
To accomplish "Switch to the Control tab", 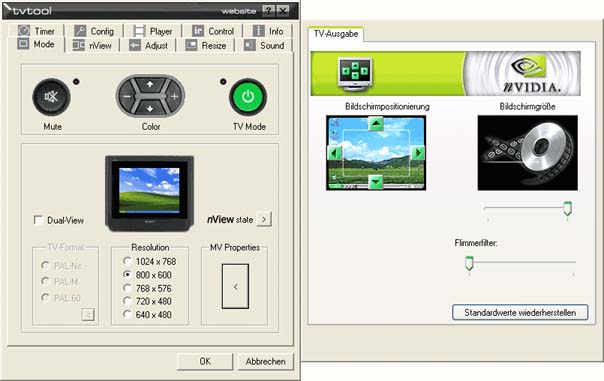I will 213,31.
